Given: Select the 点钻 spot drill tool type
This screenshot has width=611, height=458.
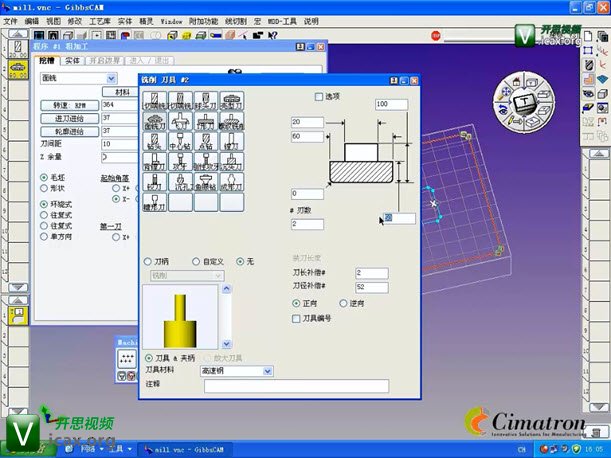Looking at the screenshot, I should (206, 141).
